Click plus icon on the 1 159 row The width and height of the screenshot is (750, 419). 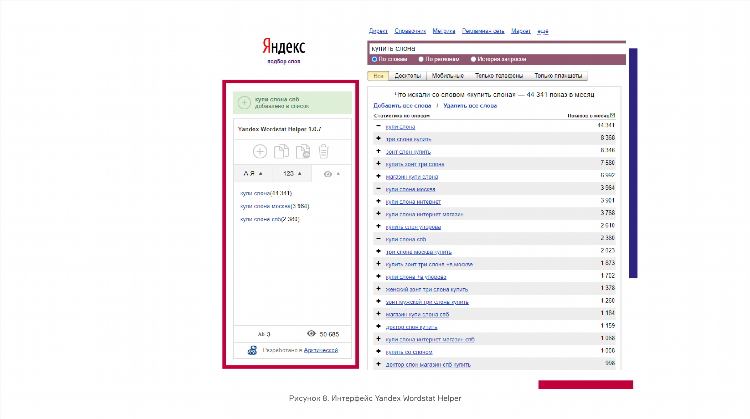coord(378,326)
